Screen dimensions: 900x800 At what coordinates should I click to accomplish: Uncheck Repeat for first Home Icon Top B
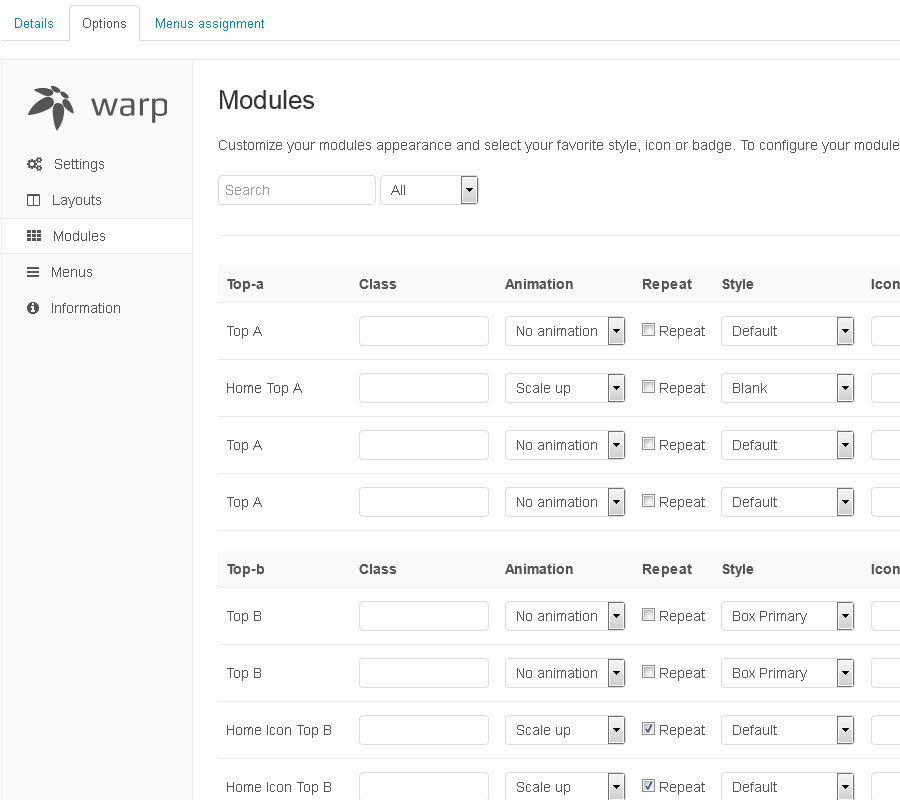coord(648,729)
